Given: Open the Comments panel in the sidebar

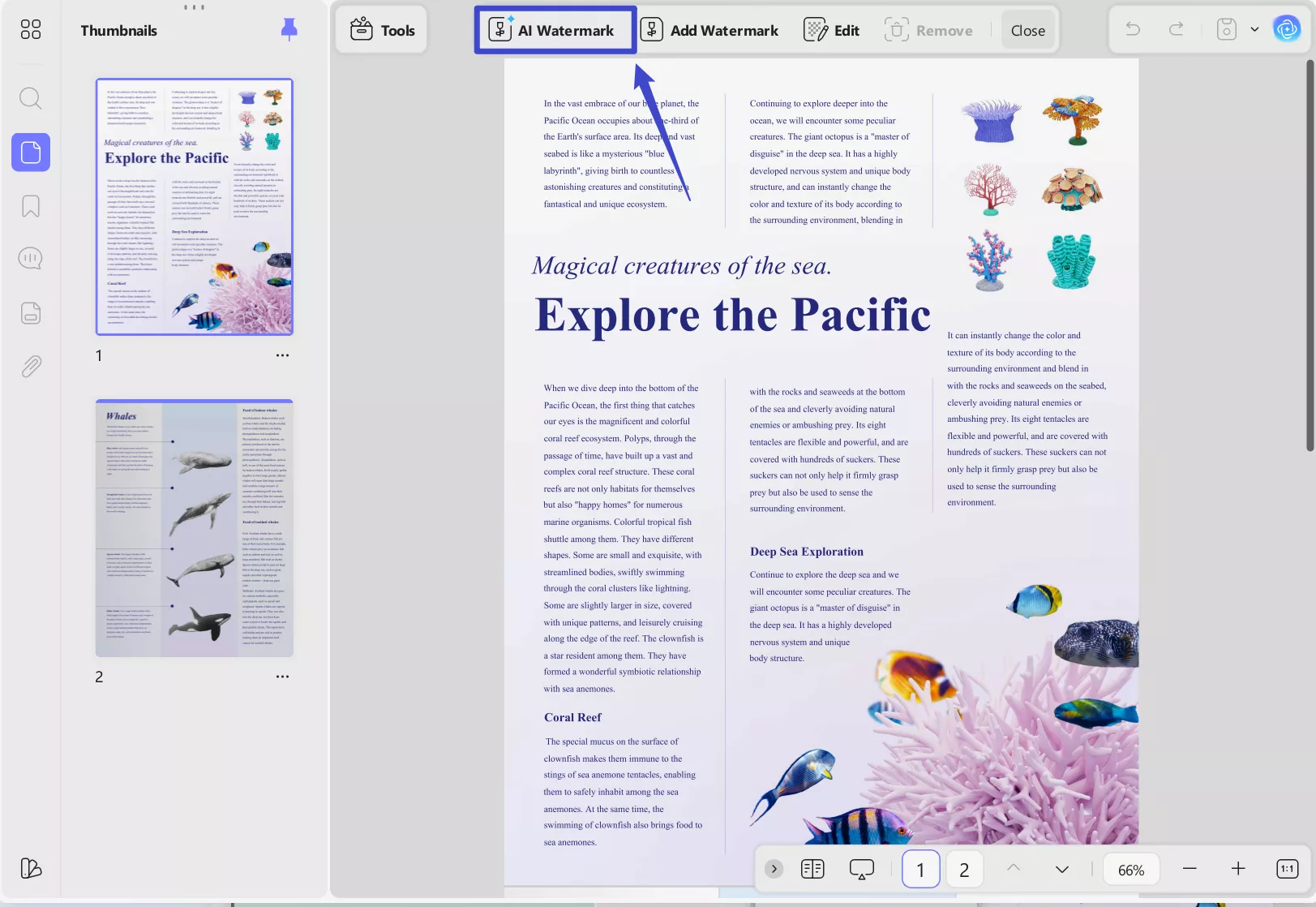Looking at the screenshot, I should 30,258.
